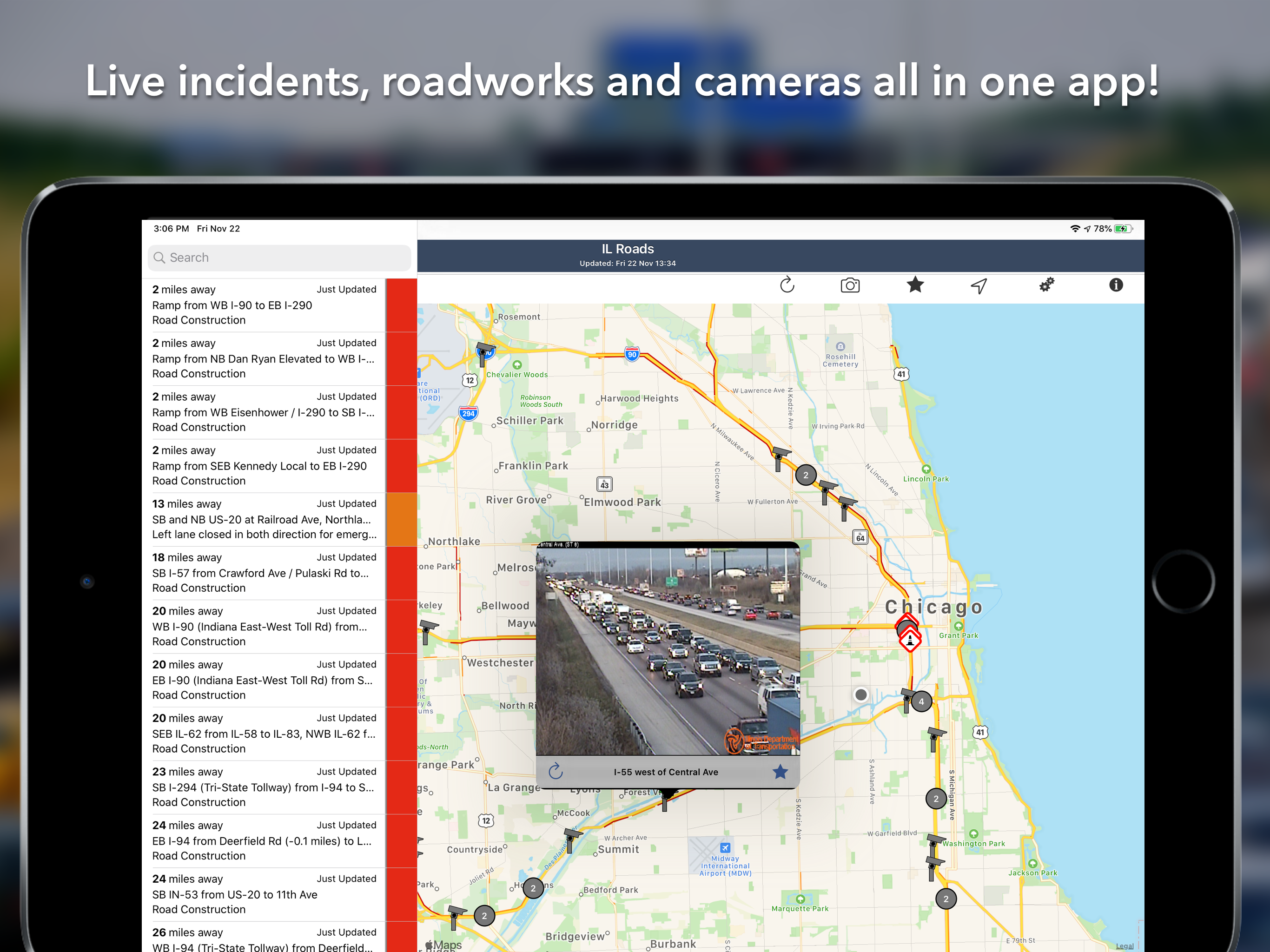1270x952 pixels.
Task: Select the camera marker near McCook
Action: pyautogui.click(x=571, y=840)
